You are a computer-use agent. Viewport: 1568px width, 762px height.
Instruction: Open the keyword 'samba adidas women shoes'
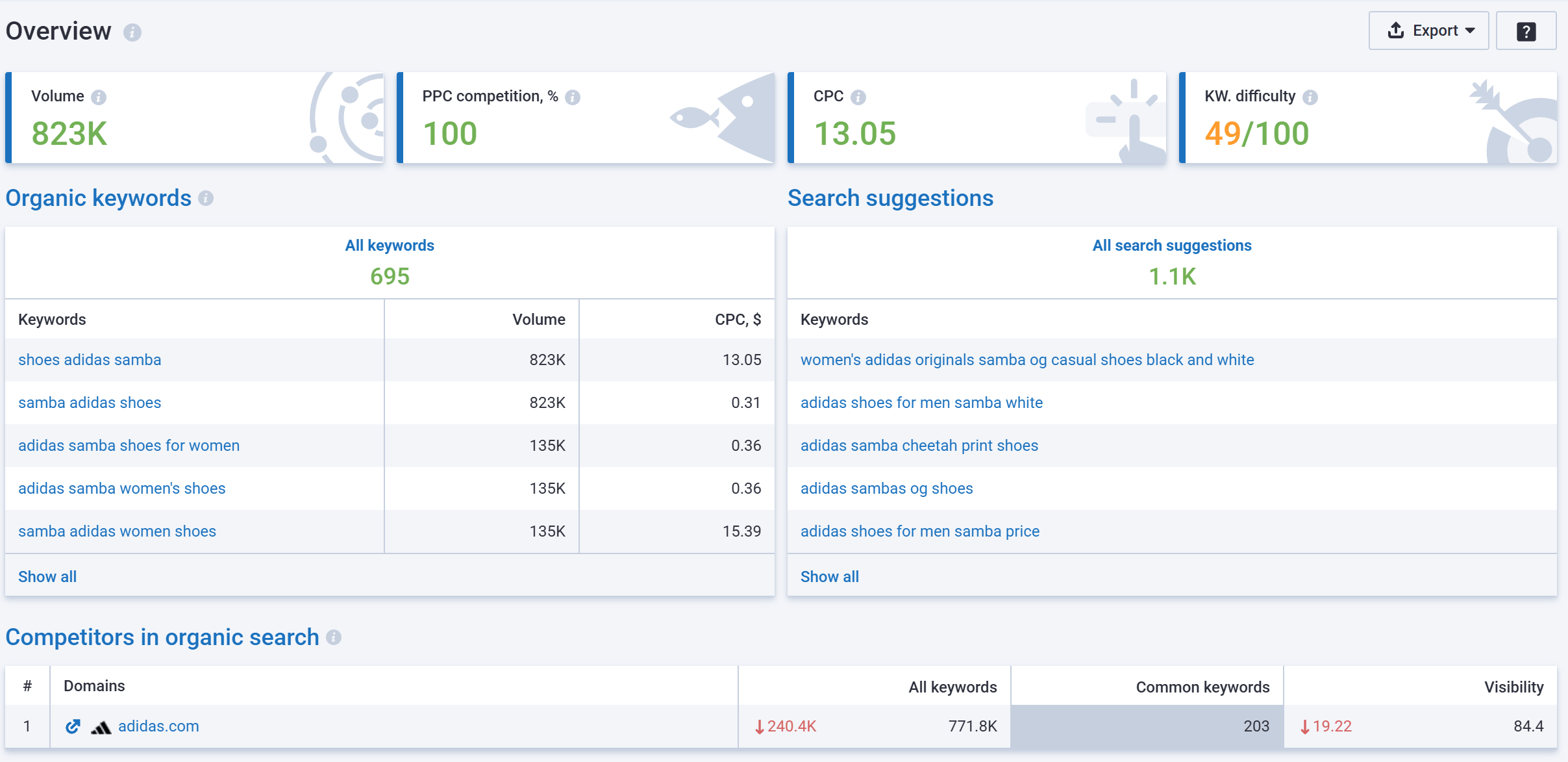pos(117,531)
